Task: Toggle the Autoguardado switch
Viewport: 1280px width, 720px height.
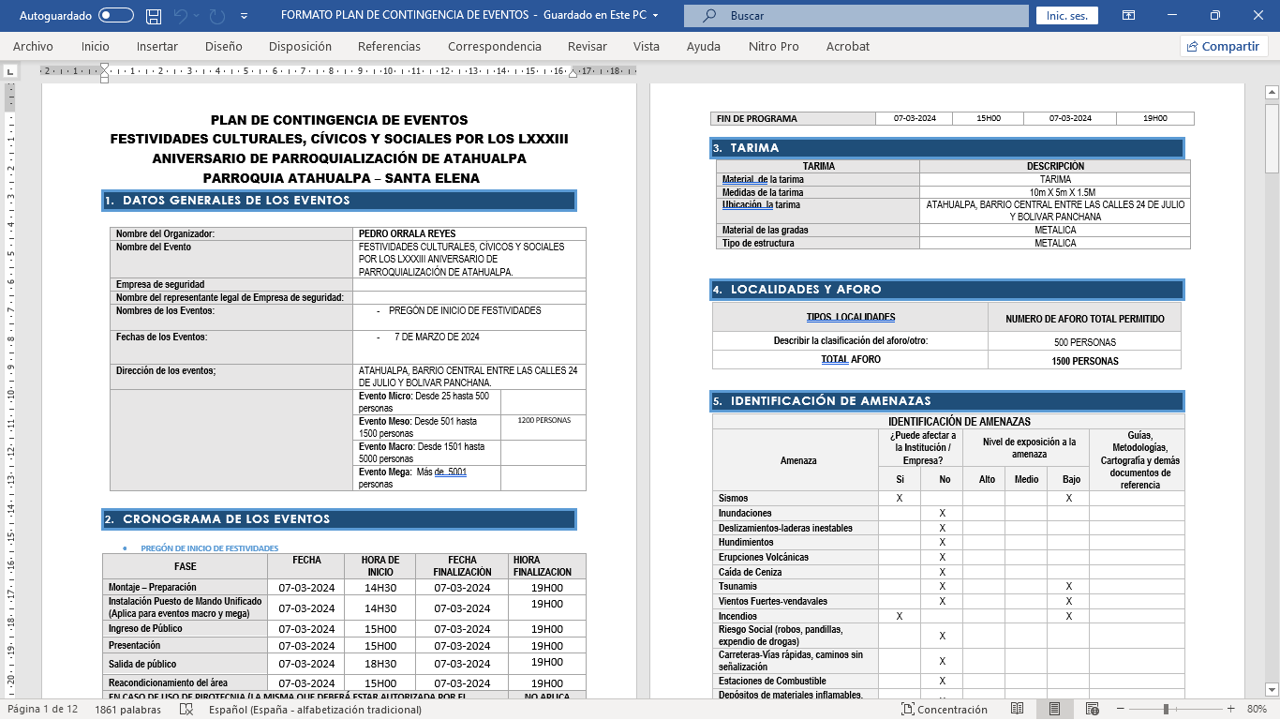Action: click(116, 16)
